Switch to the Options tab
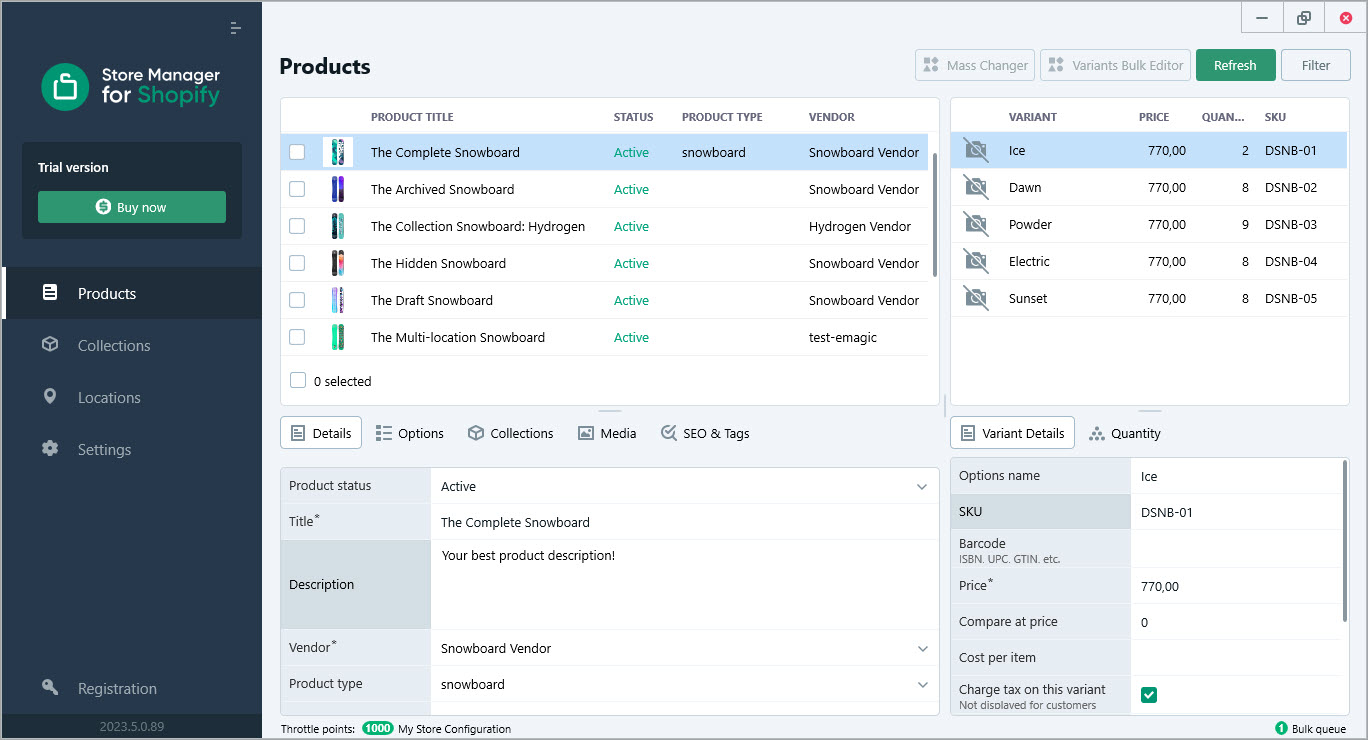The height and width of the screenshot is (740, 1368). 410,433
